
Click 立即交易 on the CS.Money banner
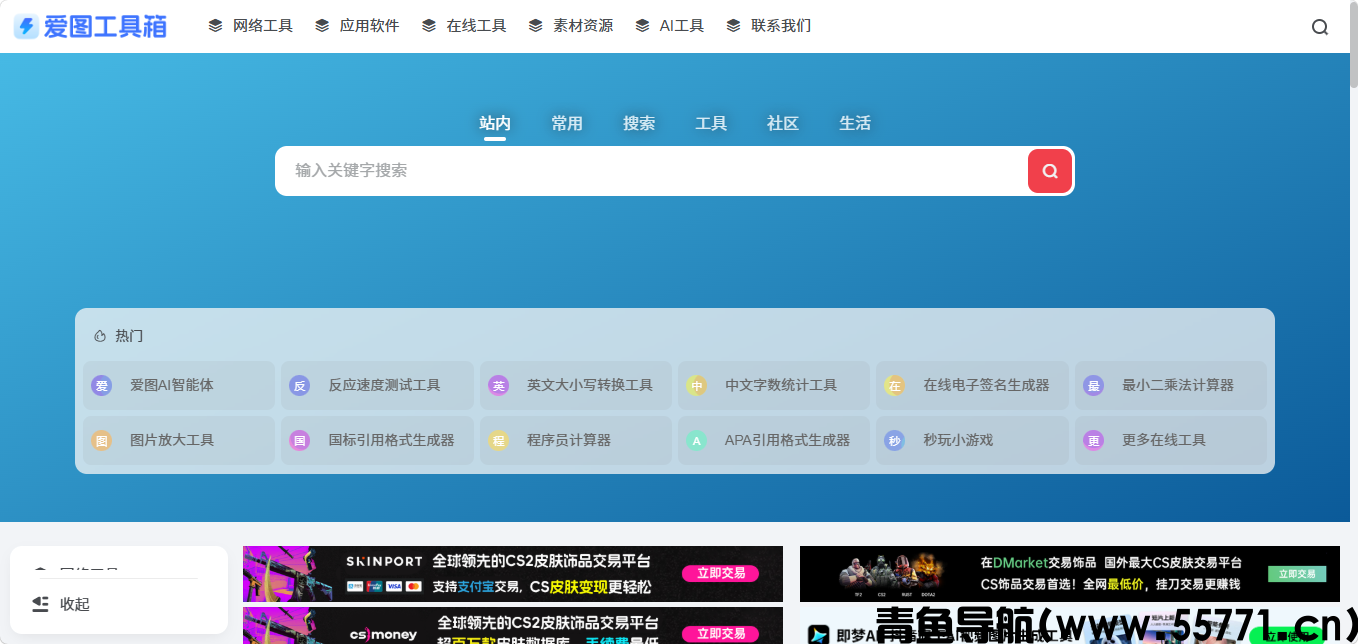click(721, 634)
